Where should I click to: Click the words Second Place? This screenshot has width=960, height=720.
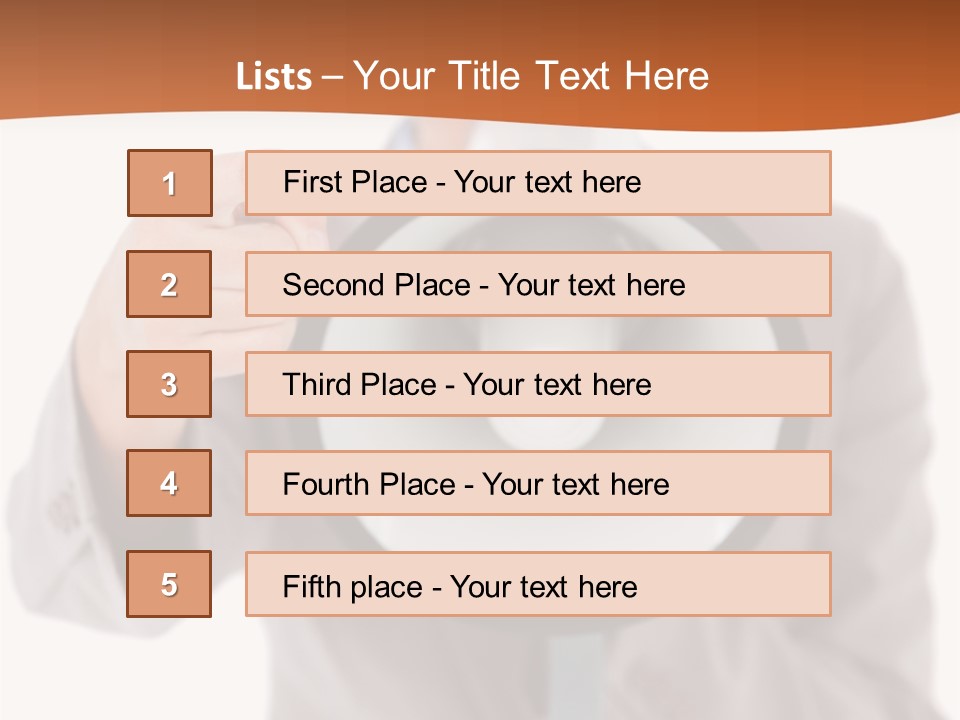pos(377,285)
